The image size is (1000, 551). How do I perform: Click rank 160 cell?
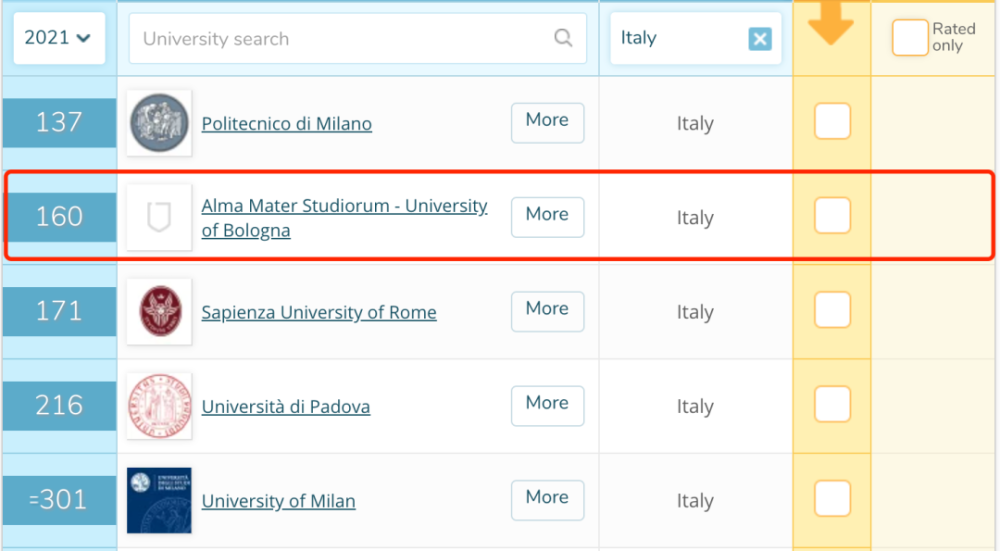(x=59, y=217)
